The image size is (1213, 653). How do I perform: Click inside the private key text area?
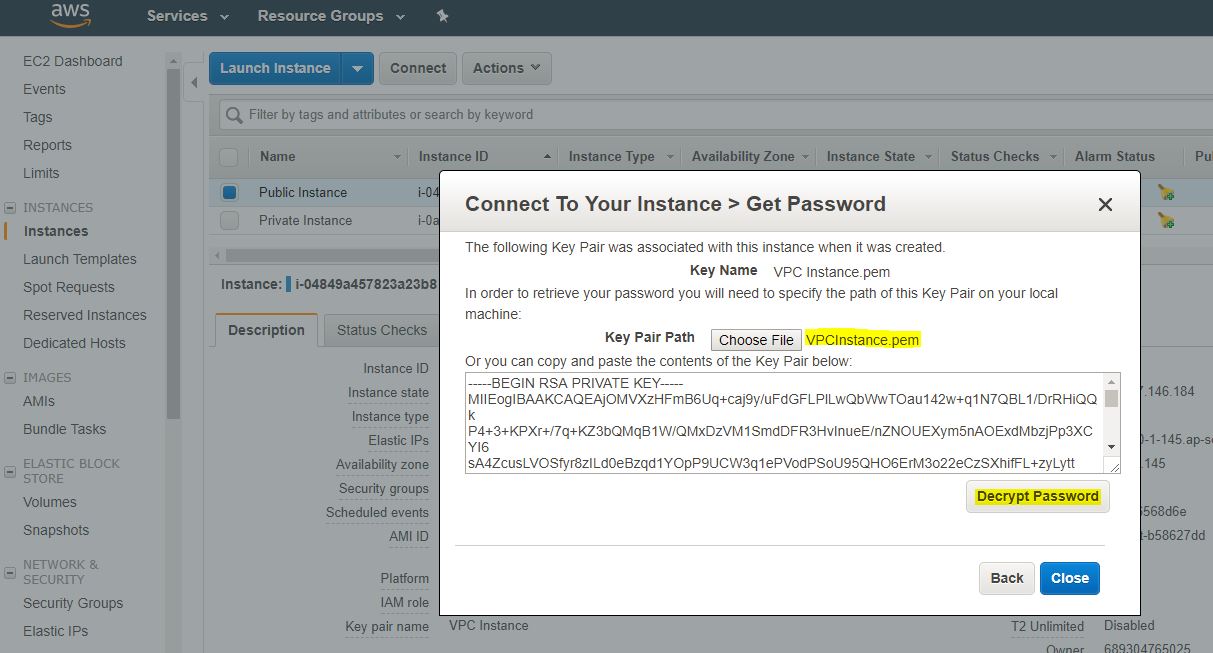point(780,422)
